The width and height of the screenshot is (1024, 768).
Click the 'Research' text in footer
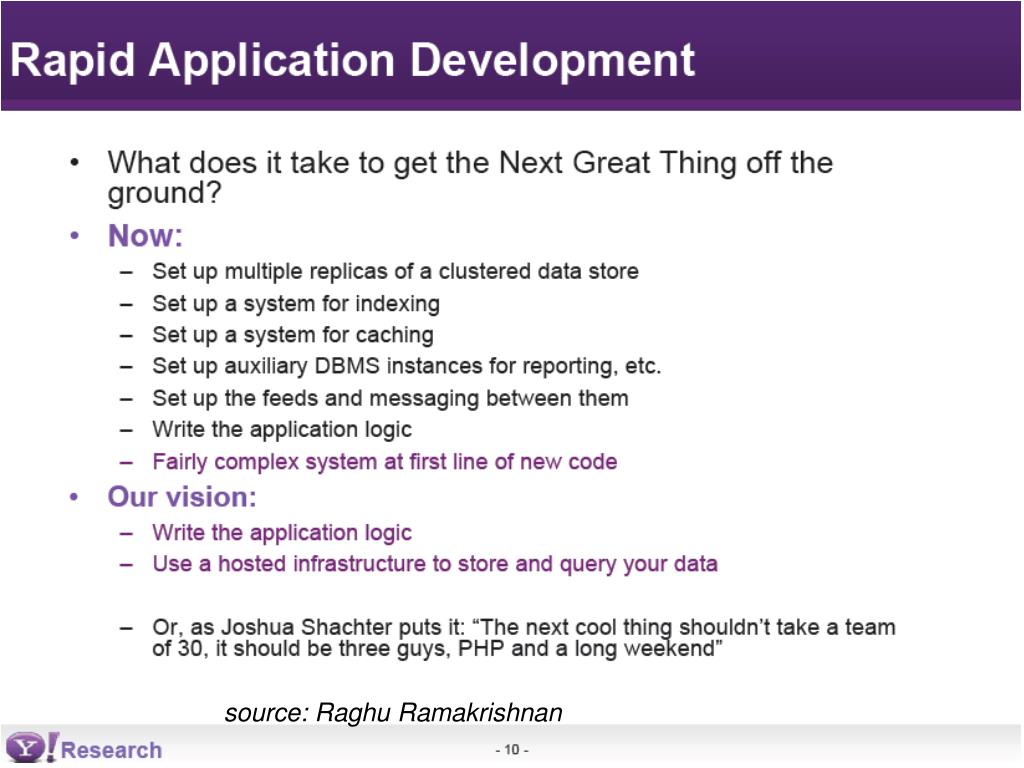(x=111, y=750)
